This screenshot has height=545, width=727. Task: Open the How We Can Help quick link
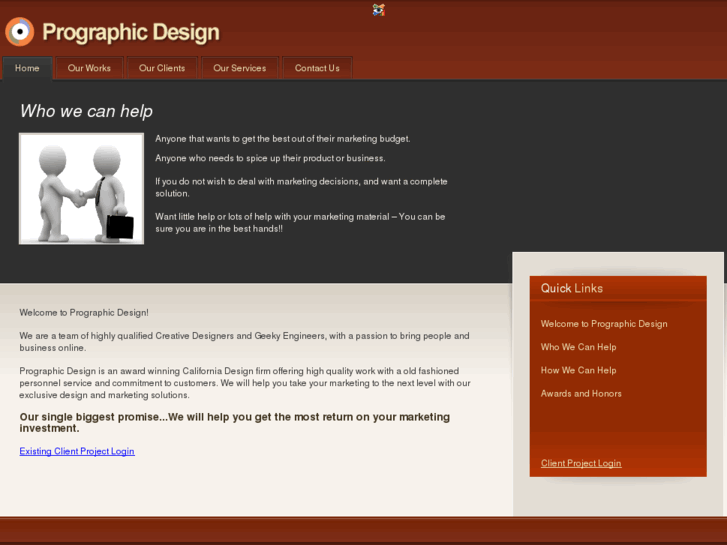point(578,370)
